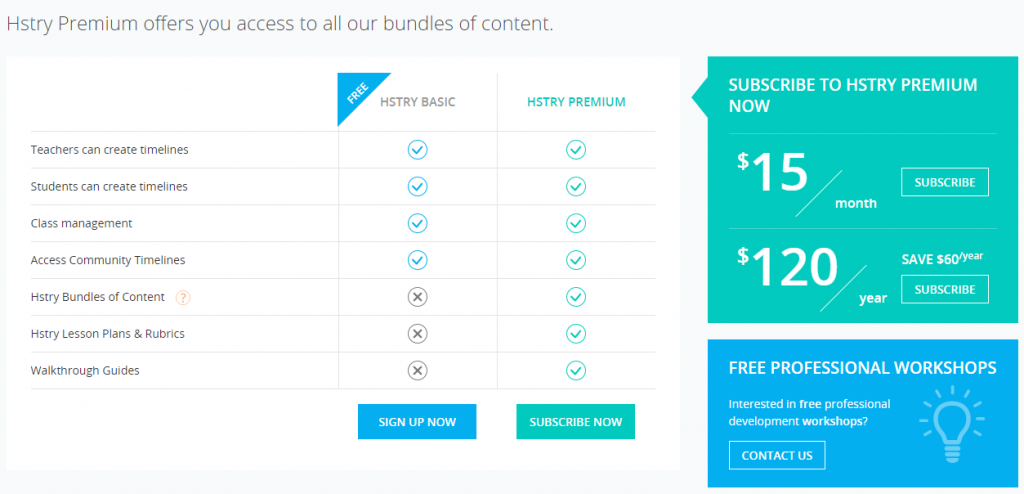Screen dimensions: 1024x494
Task: Click the SIGN UP NOW button
Action: click(417, 421)
